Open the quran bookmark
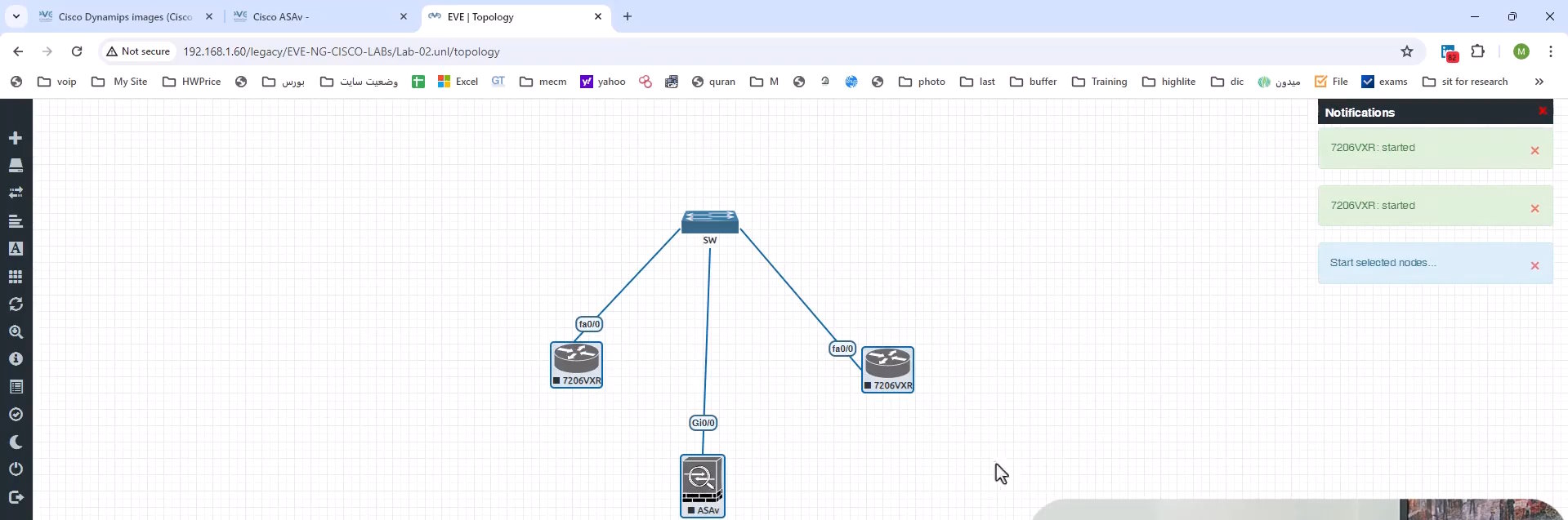Viewport: 1568px width, 520px height. pos(713,82)
